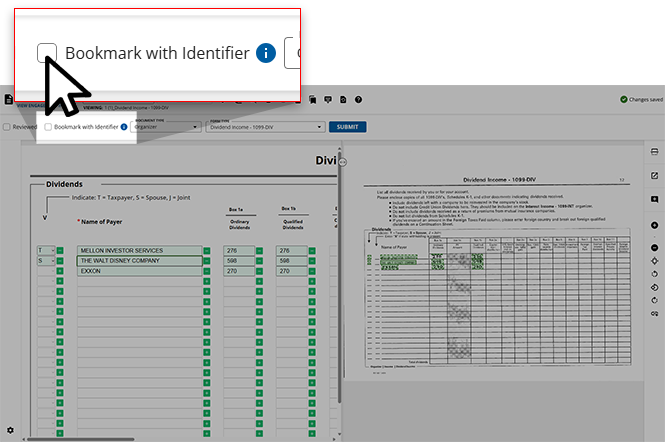Click the fit-to-view crosshair icon in the right sidebar
The width and height of the screenshot is (665, 442).
pyautogui.click(x=654, y=261)
